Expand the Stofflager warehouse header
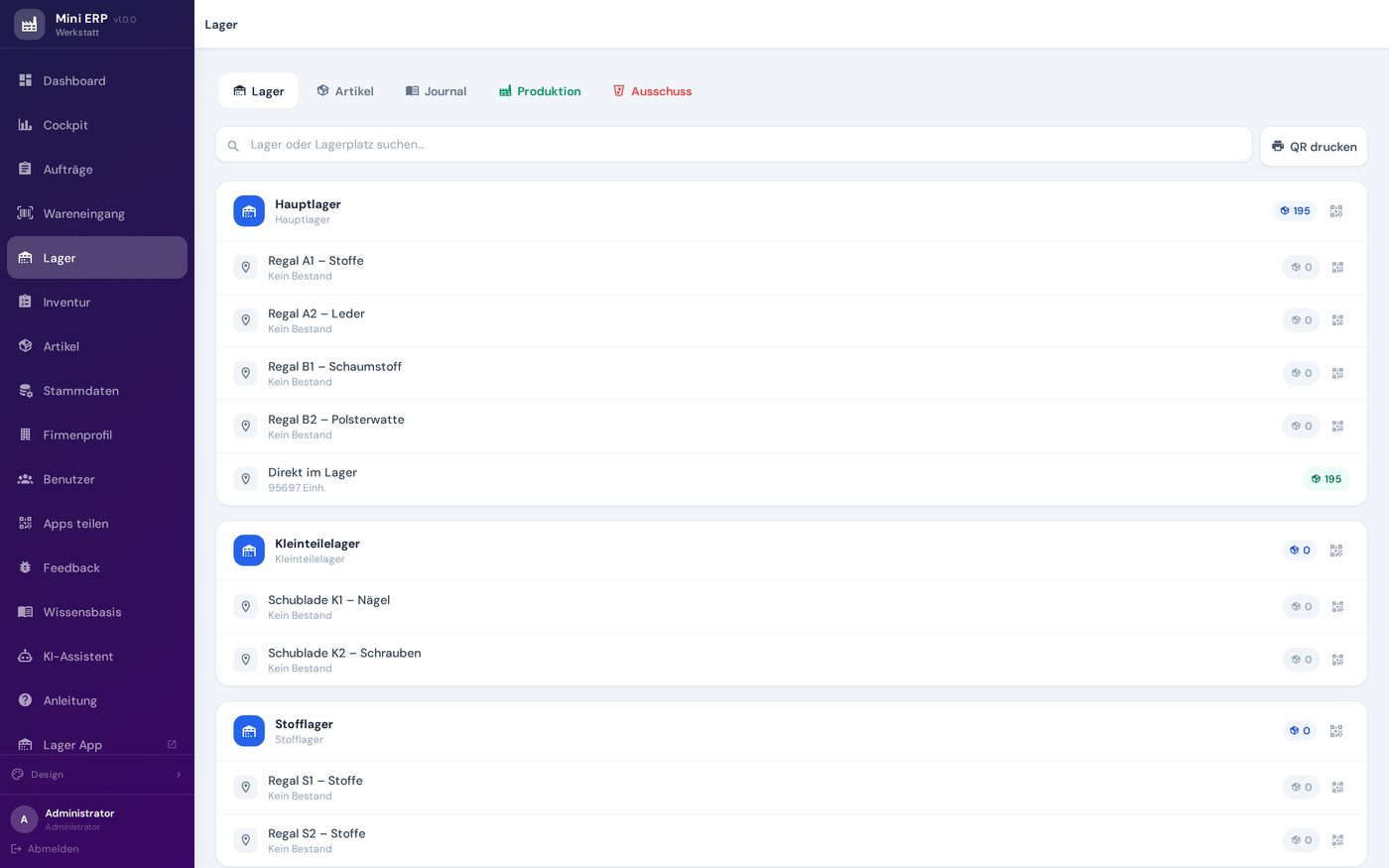Viewport: 1389px width, 868px height. 792,731
